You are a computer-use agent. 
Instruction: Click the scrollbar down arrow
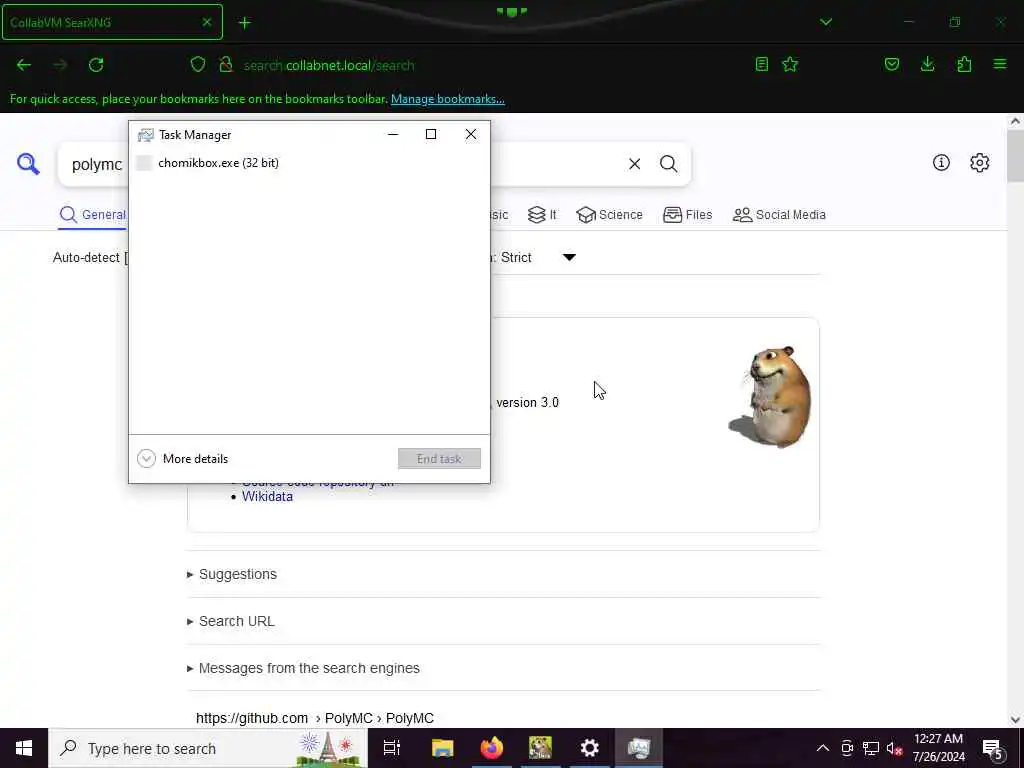tap(1015, 720)
